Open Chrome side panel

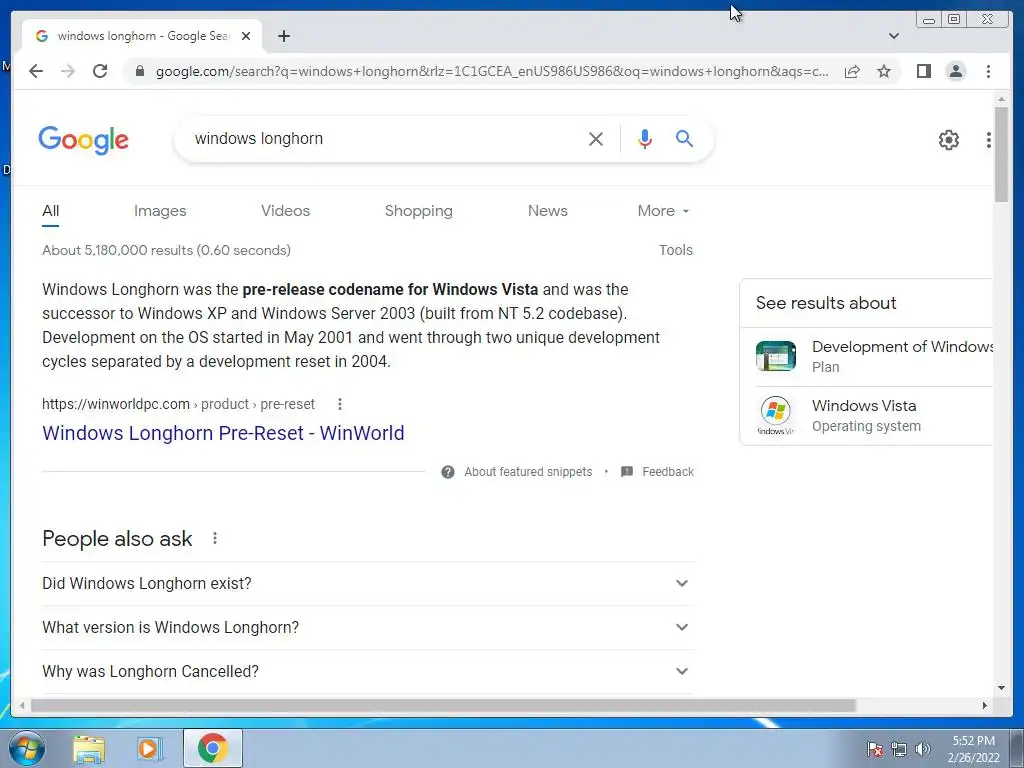923,71
